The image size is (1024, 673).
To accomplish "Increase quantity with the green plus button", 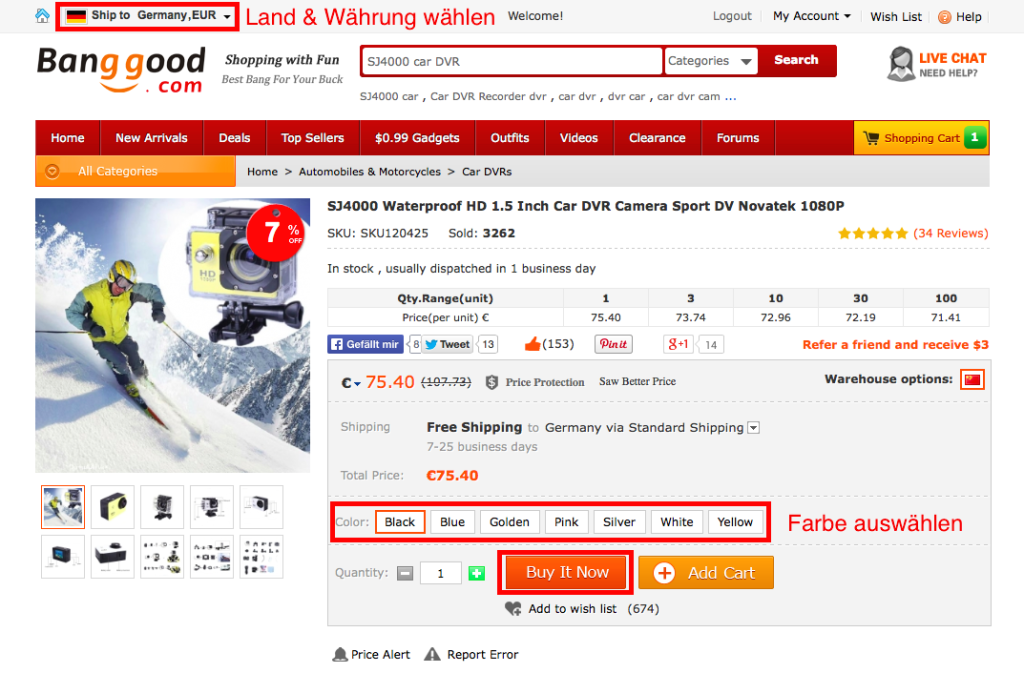I will click(x=476, y=573).
